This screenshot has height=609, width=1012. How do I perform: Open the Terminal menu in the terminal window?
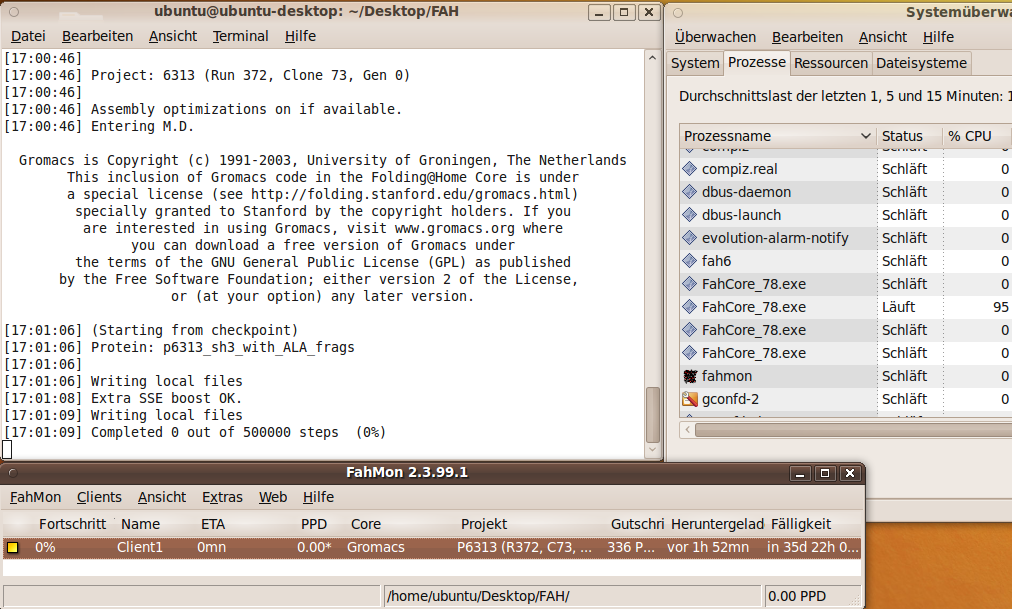[241, 36]
